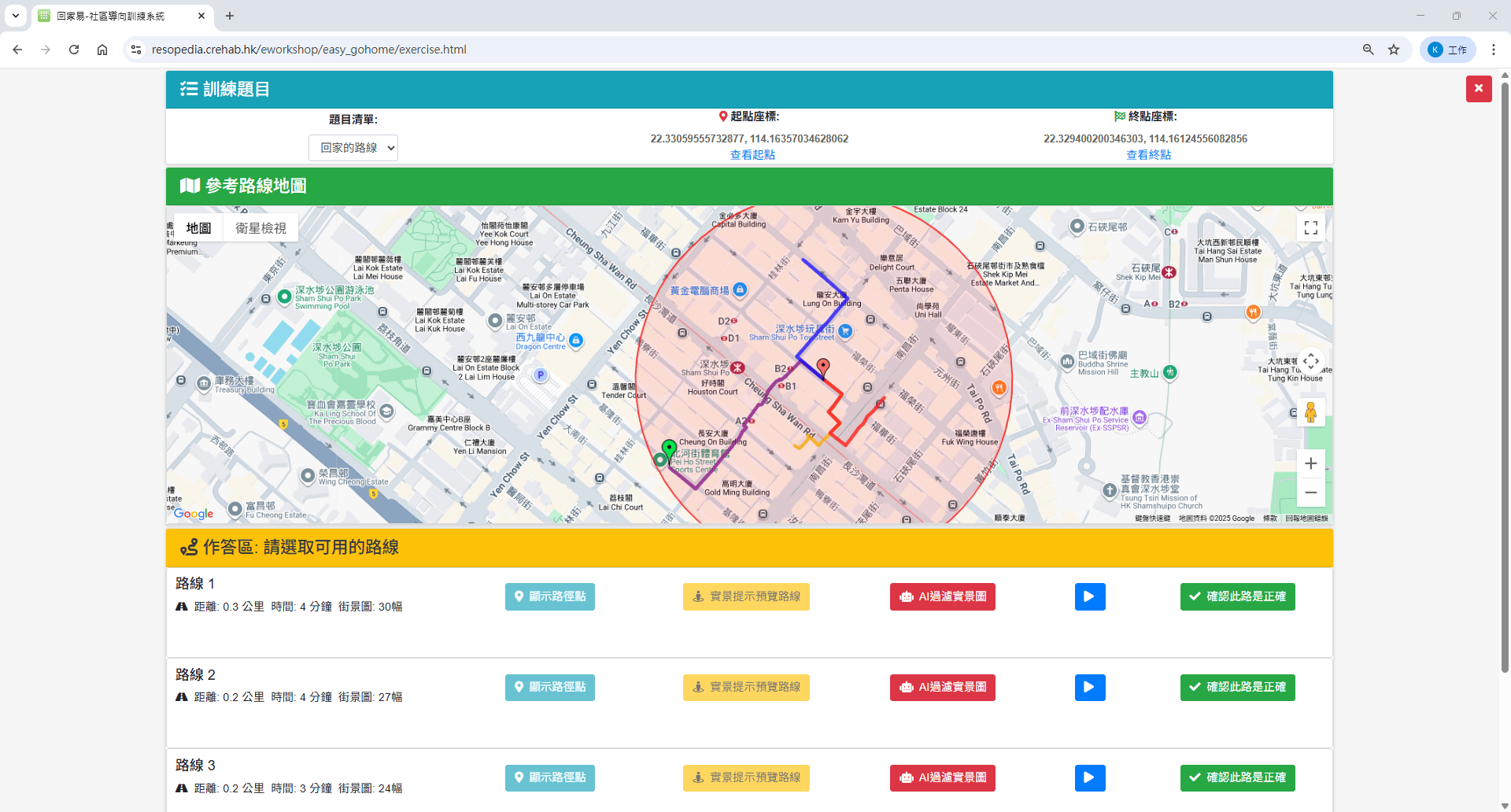Open map camera pan control

[1310, 362]
